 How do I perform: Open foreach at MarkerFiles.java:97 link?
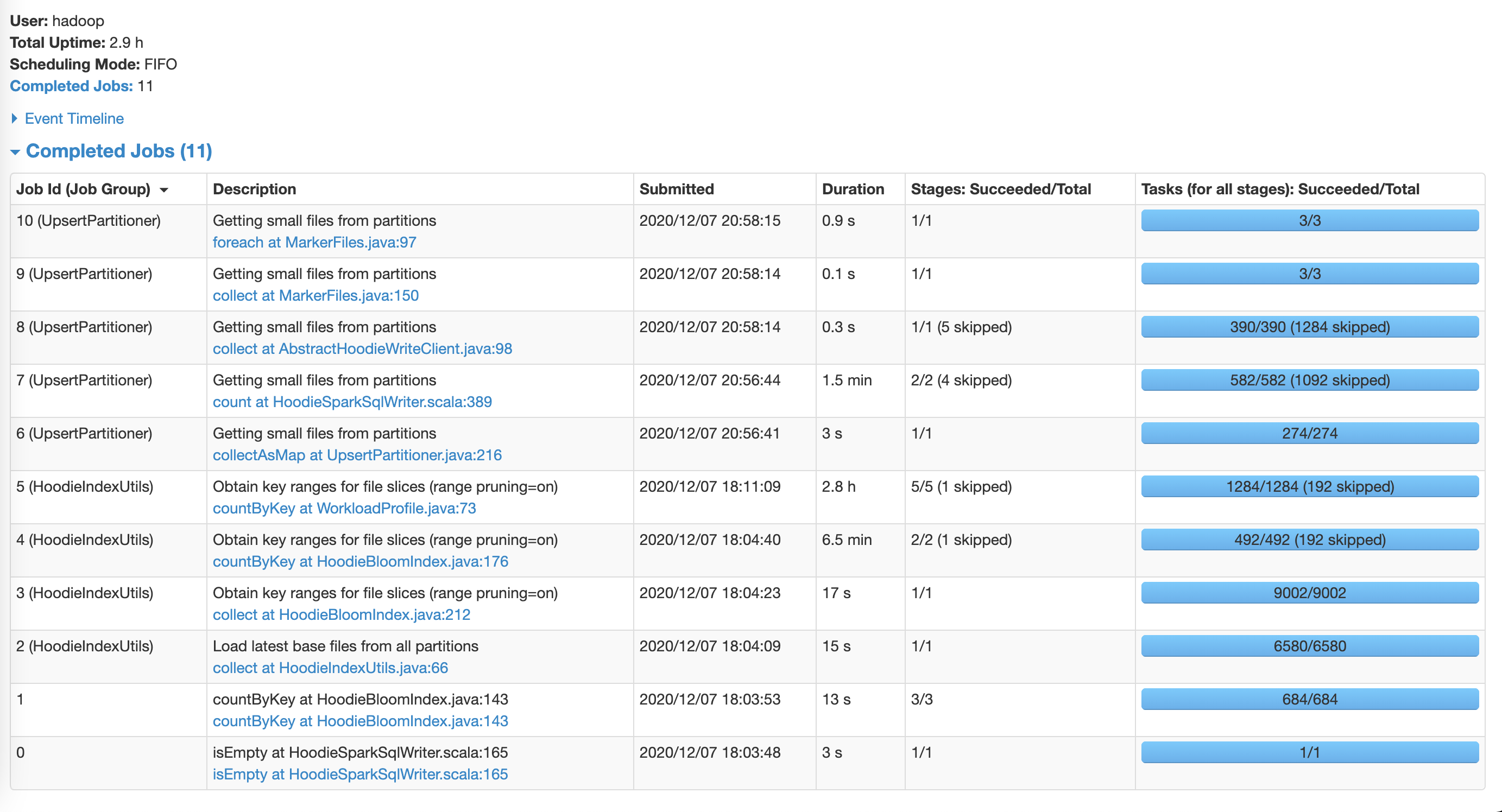click(314, 242)
